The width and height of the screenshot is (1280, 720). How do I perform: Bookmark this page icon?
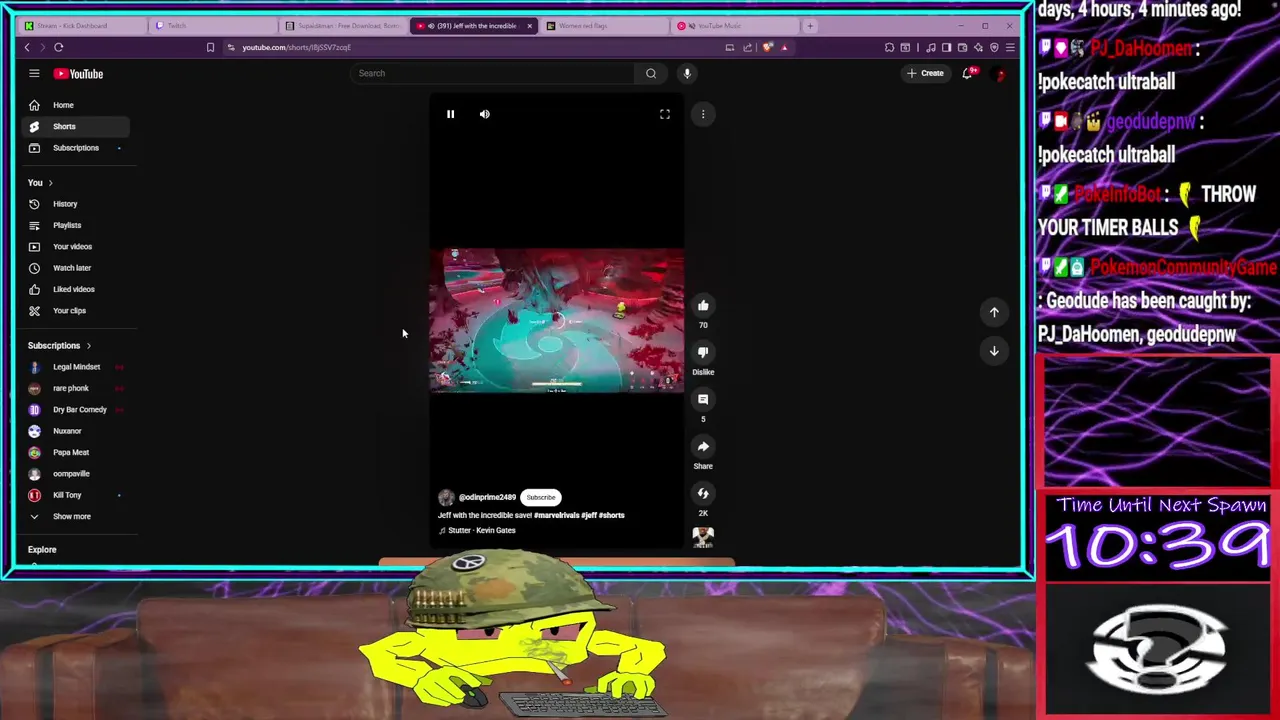point(210,47)
